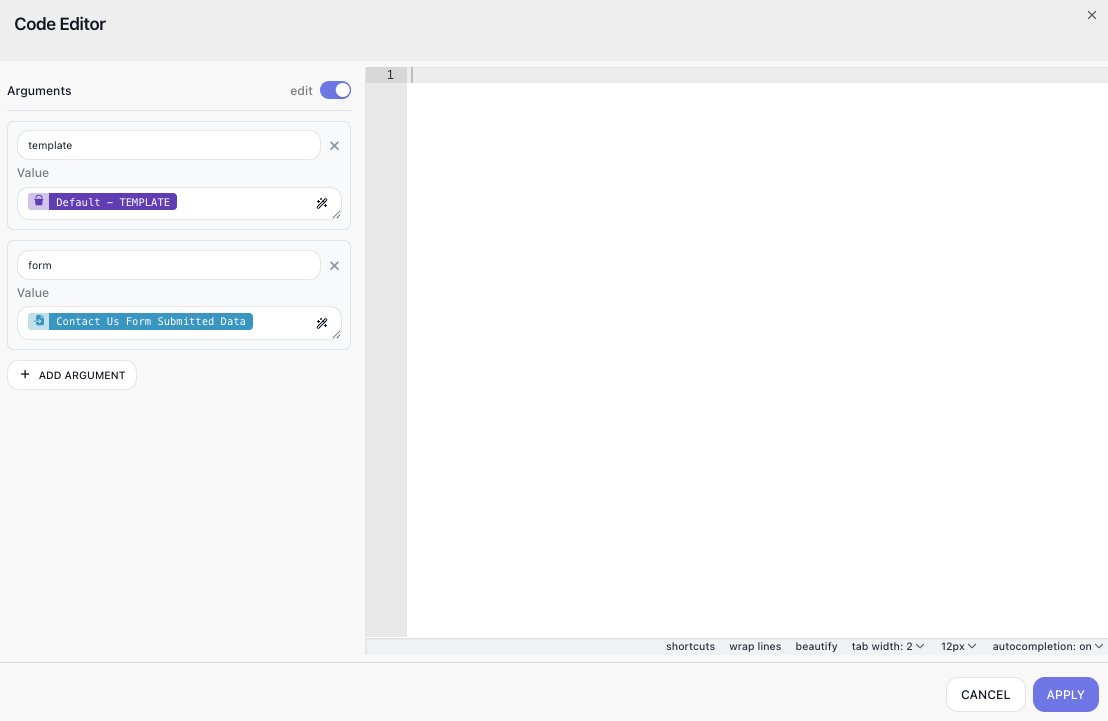Open the tab width dropdown
This screenshot has width=1108, height=721.
click(x=888, y=646)
